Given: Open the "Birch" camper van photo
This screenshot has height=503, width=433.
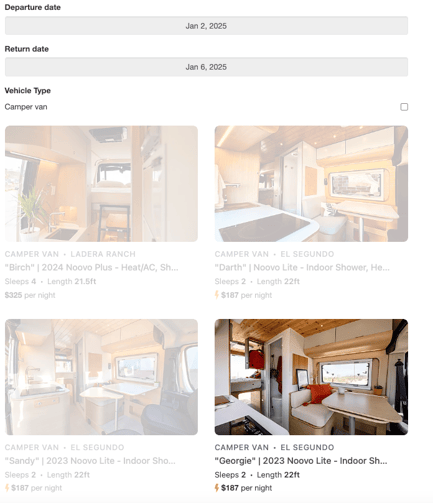Looking at the screenshot, I should click(x=101, y=184).
